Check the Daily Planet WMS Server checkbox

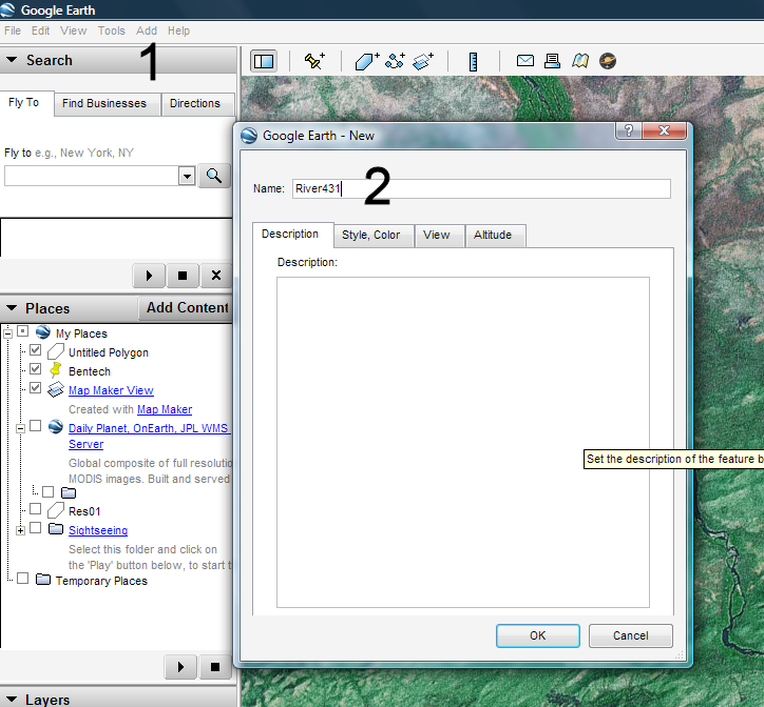[x=35, y=426]
